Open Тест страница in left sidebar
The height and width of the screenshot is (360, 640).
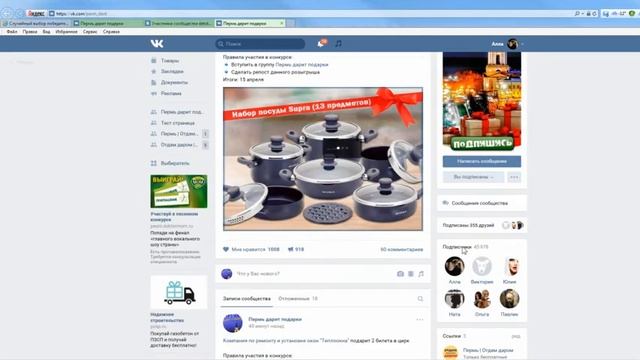click(x=178, y=123)
